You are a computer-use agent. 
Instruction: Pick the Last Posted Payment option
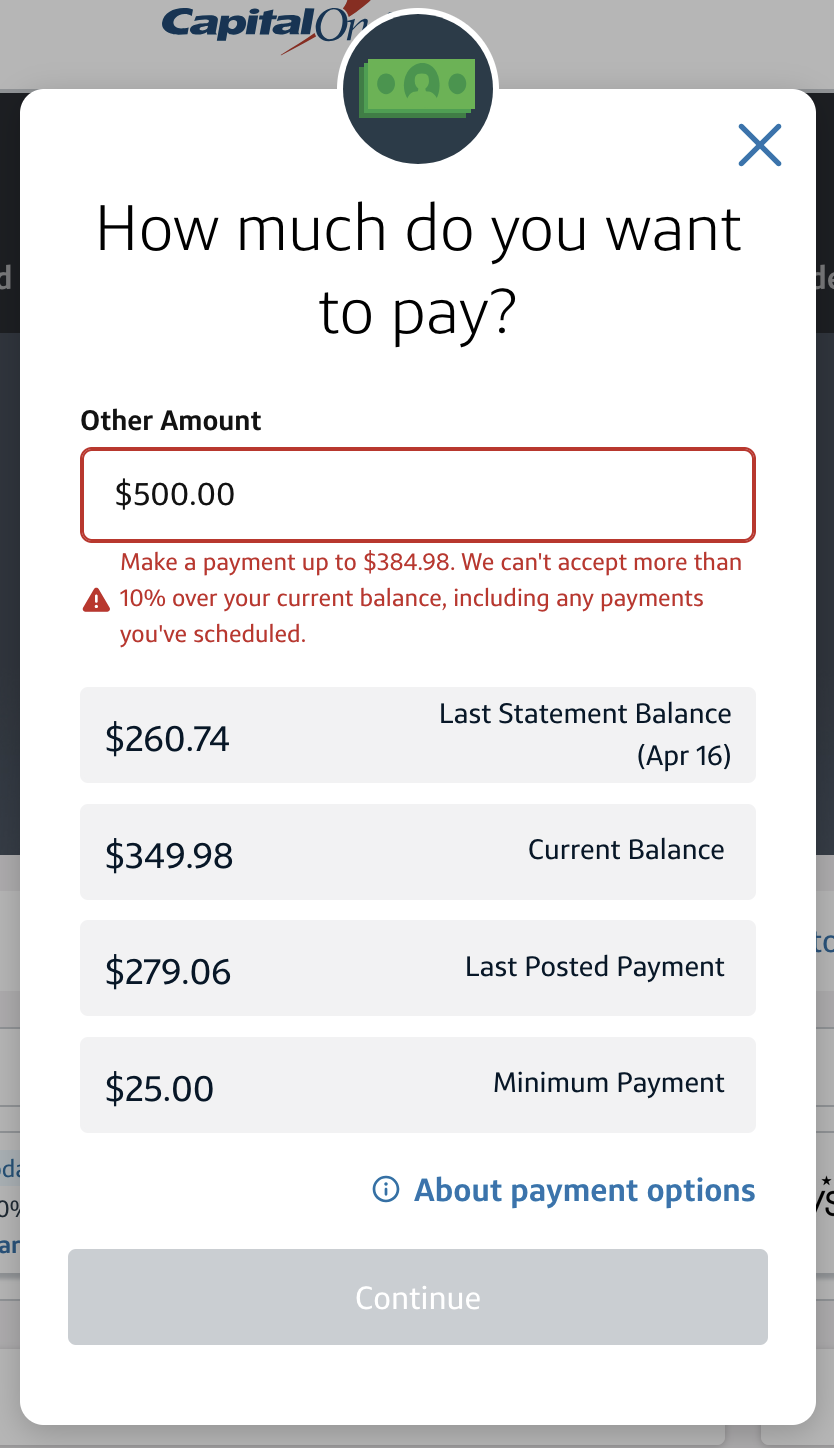point(418,968)
